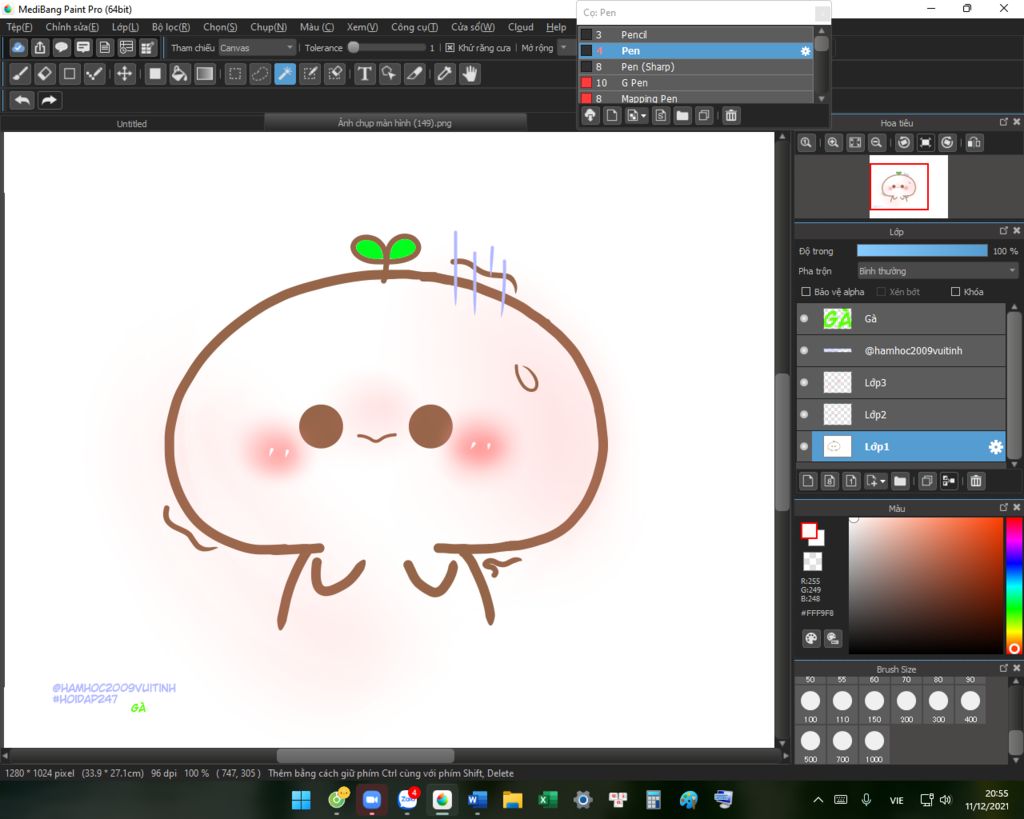This screenshot has height=819, width=1024.
Task: Open the Lớp1 layer settings gear
Action: pos(995,447)
